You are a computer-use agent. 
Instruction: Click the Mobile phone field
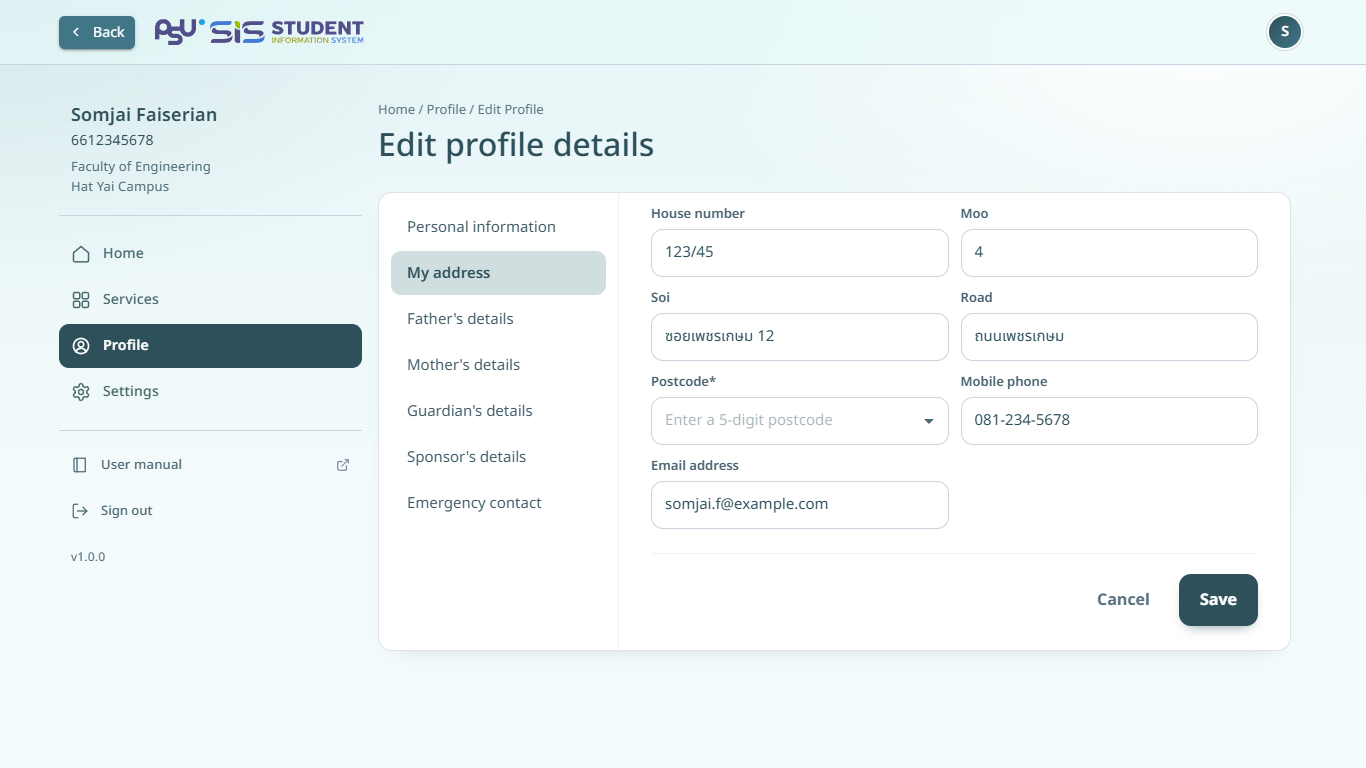[x=1109, y=421]
